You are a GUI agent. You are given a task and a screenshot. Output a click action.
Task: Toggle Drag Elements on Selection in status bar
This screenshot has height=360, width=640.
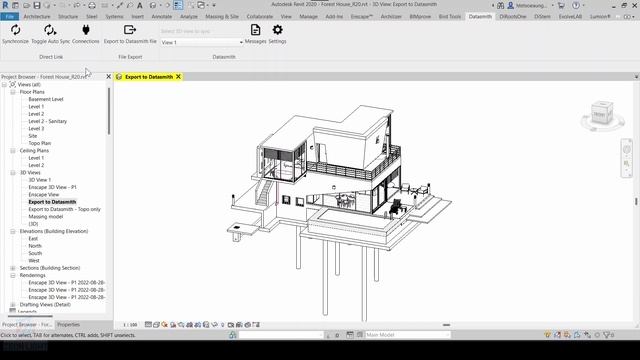(x=587, y=335)
